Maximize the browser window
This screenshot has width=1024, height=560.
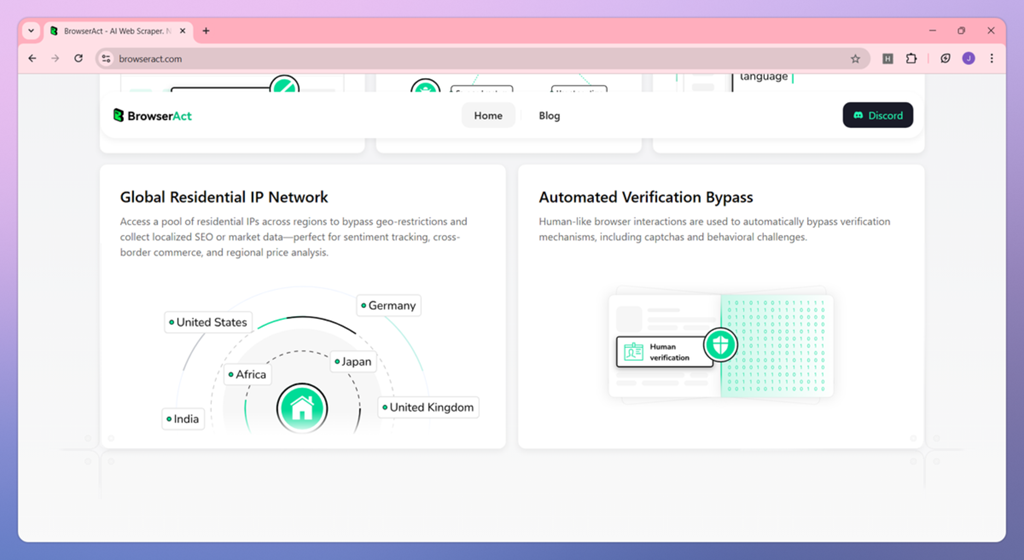tap(961, 31)
